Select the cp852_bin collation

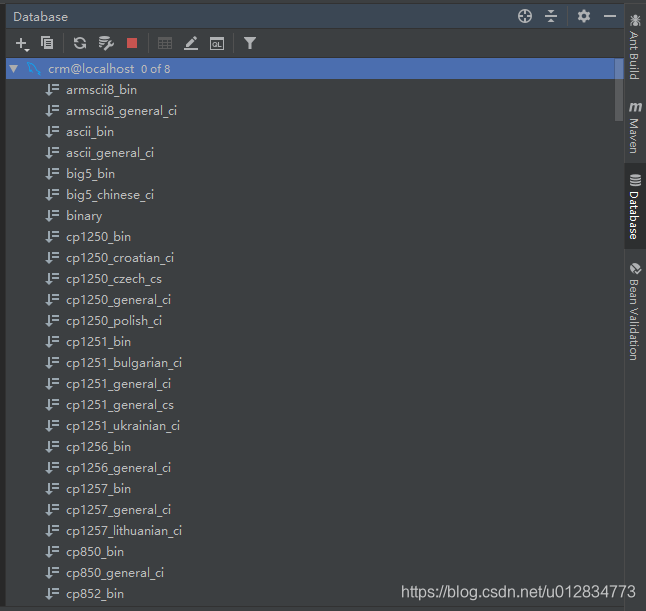[95, 594]
